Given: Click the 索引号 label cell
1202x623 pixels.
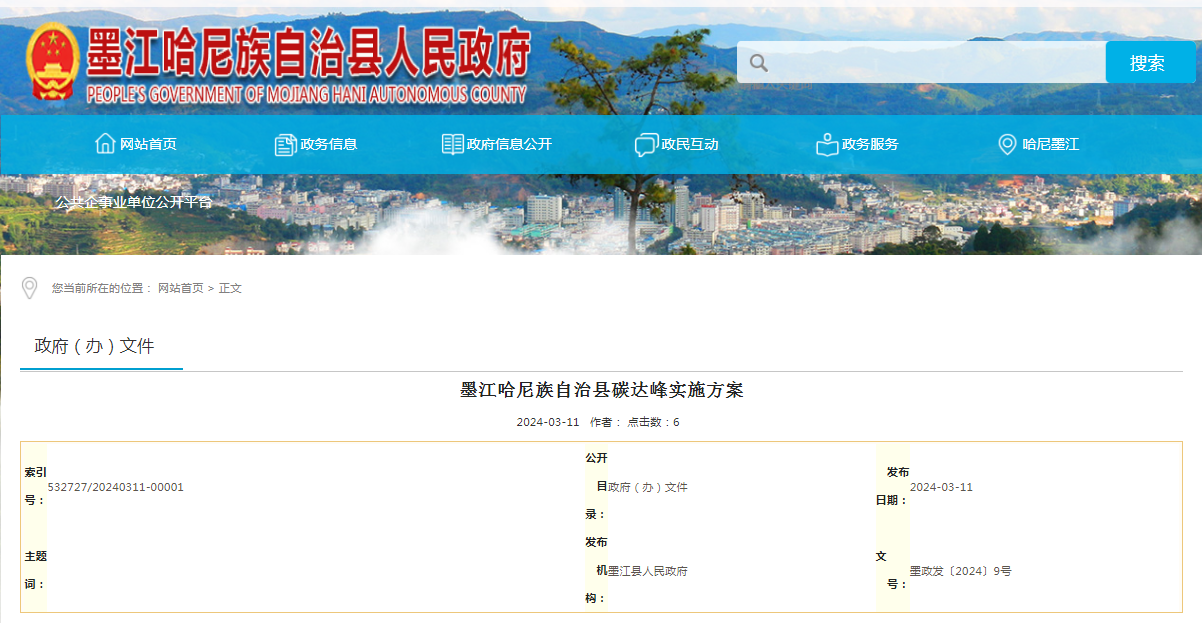Looking at the screenshot, I should click(35, 486).
